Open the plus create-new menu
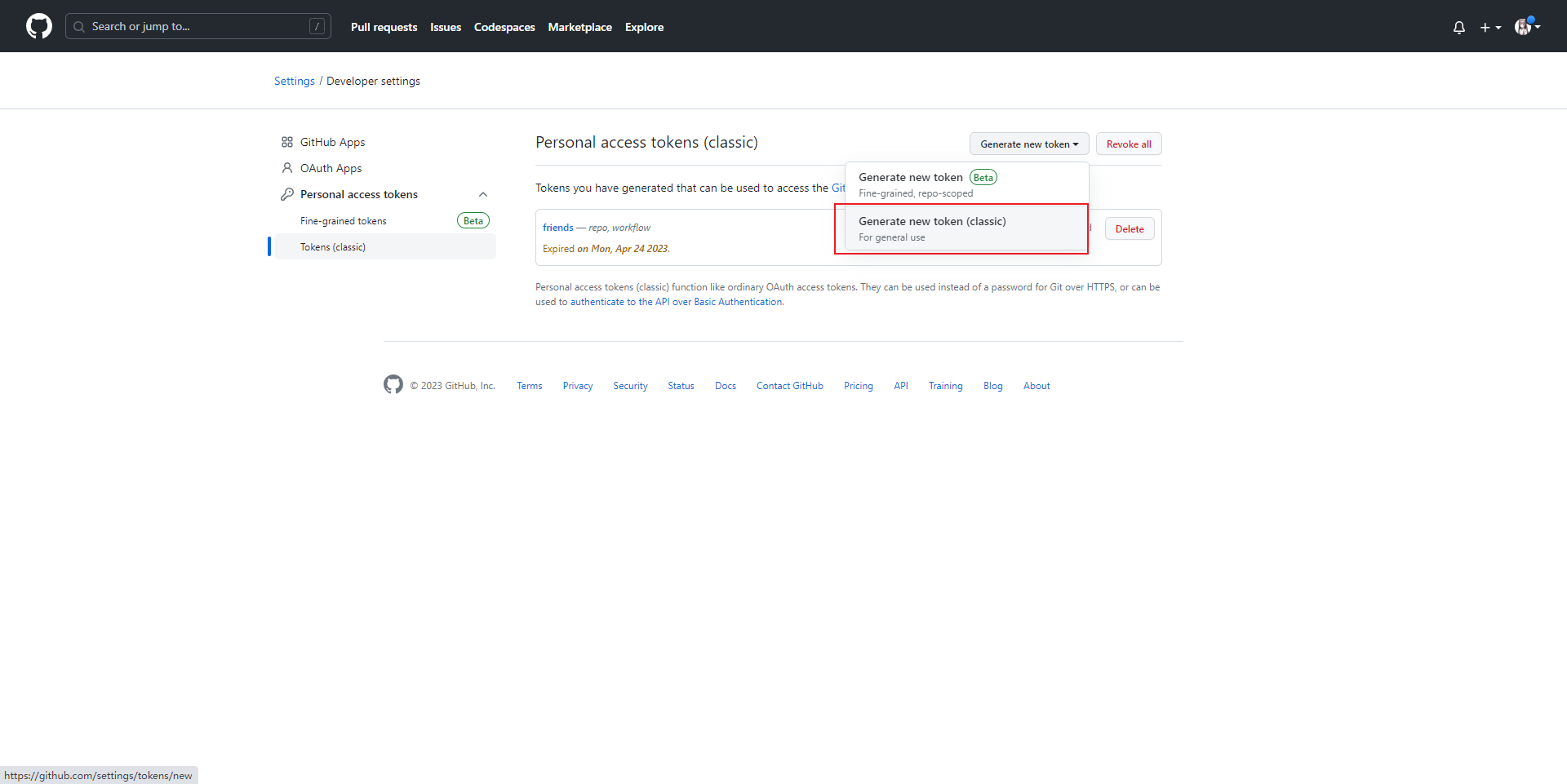This screenshot has height=784, width=1567. tap(1490, 27)
